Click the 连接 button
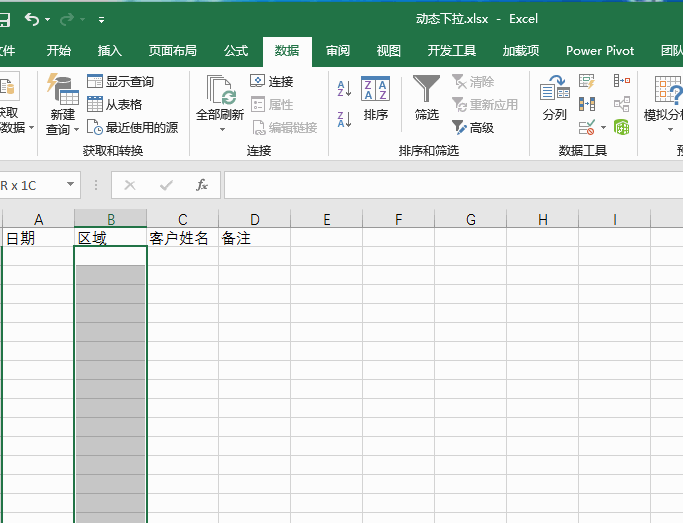This screenshot has height=523, width=683. point(272,81)
